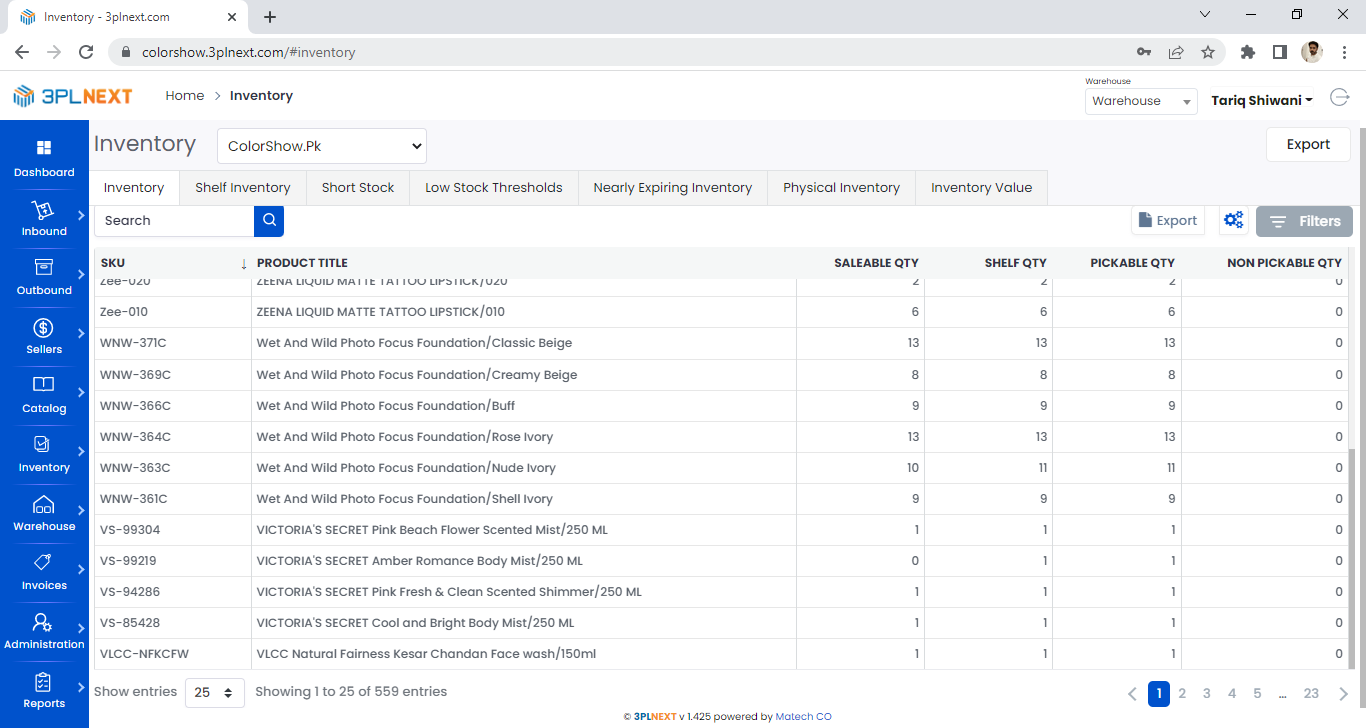Open the Dashboard sidebar icon

[44, 149]
